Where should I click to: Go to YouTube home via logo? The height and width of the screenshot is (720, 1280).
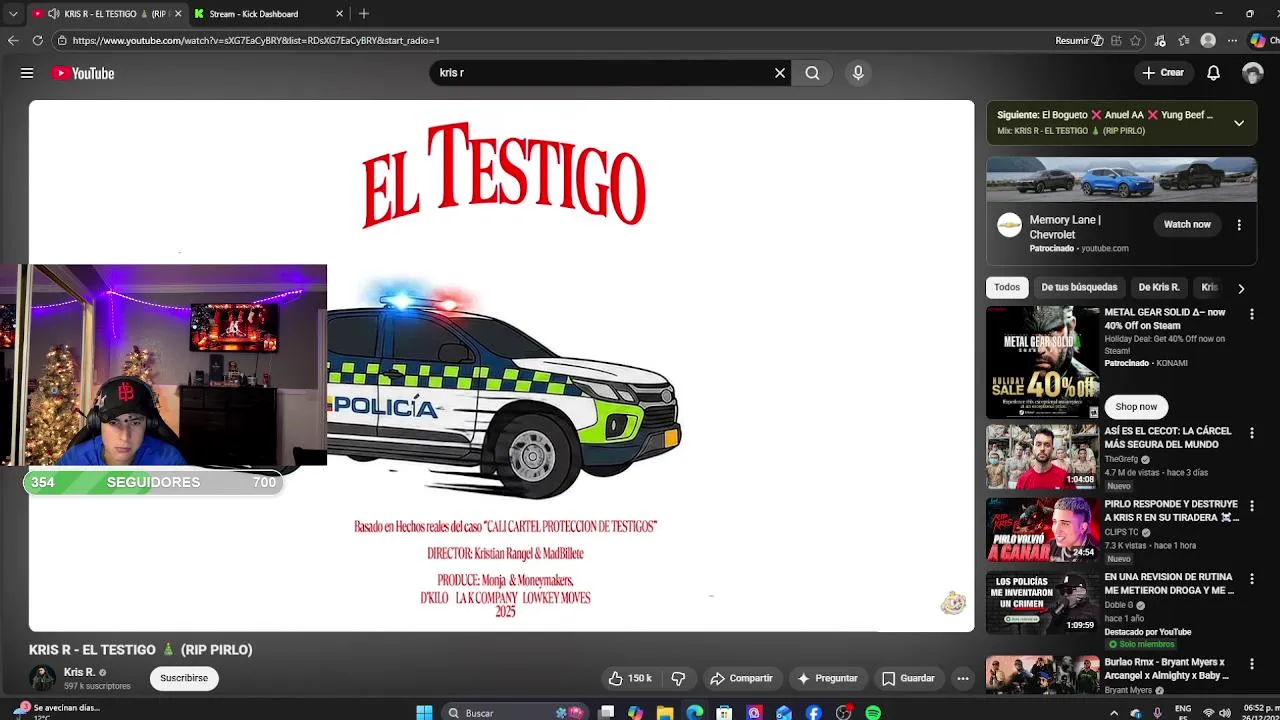click(x=83, y=73)
